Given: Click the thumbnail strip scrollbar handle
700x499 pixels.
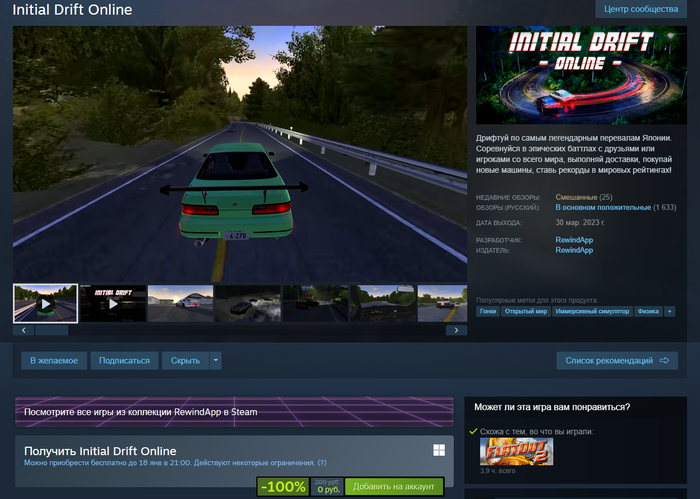Looking at the screenshot, I should (x=42, y=330).
